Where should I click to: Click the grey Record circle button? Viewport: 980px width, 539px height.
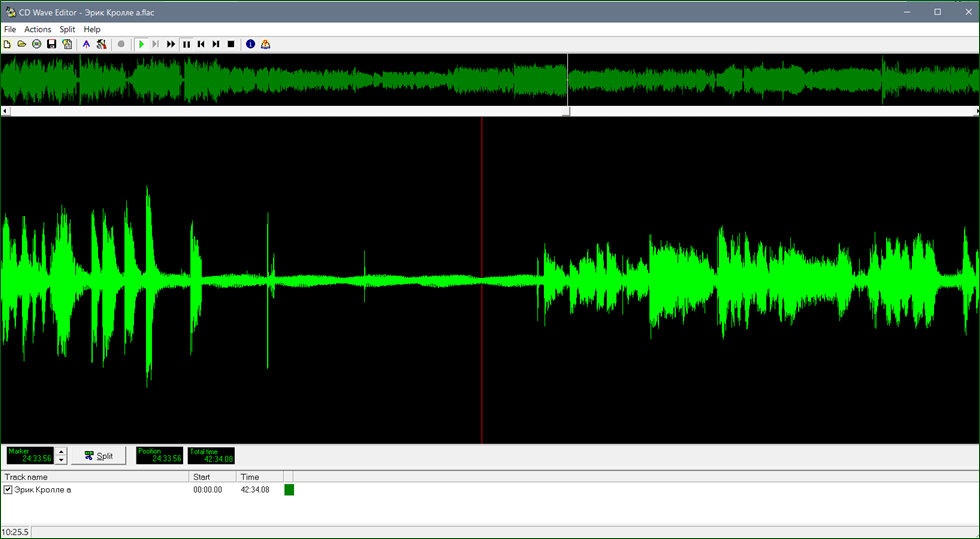click(121, 44)
